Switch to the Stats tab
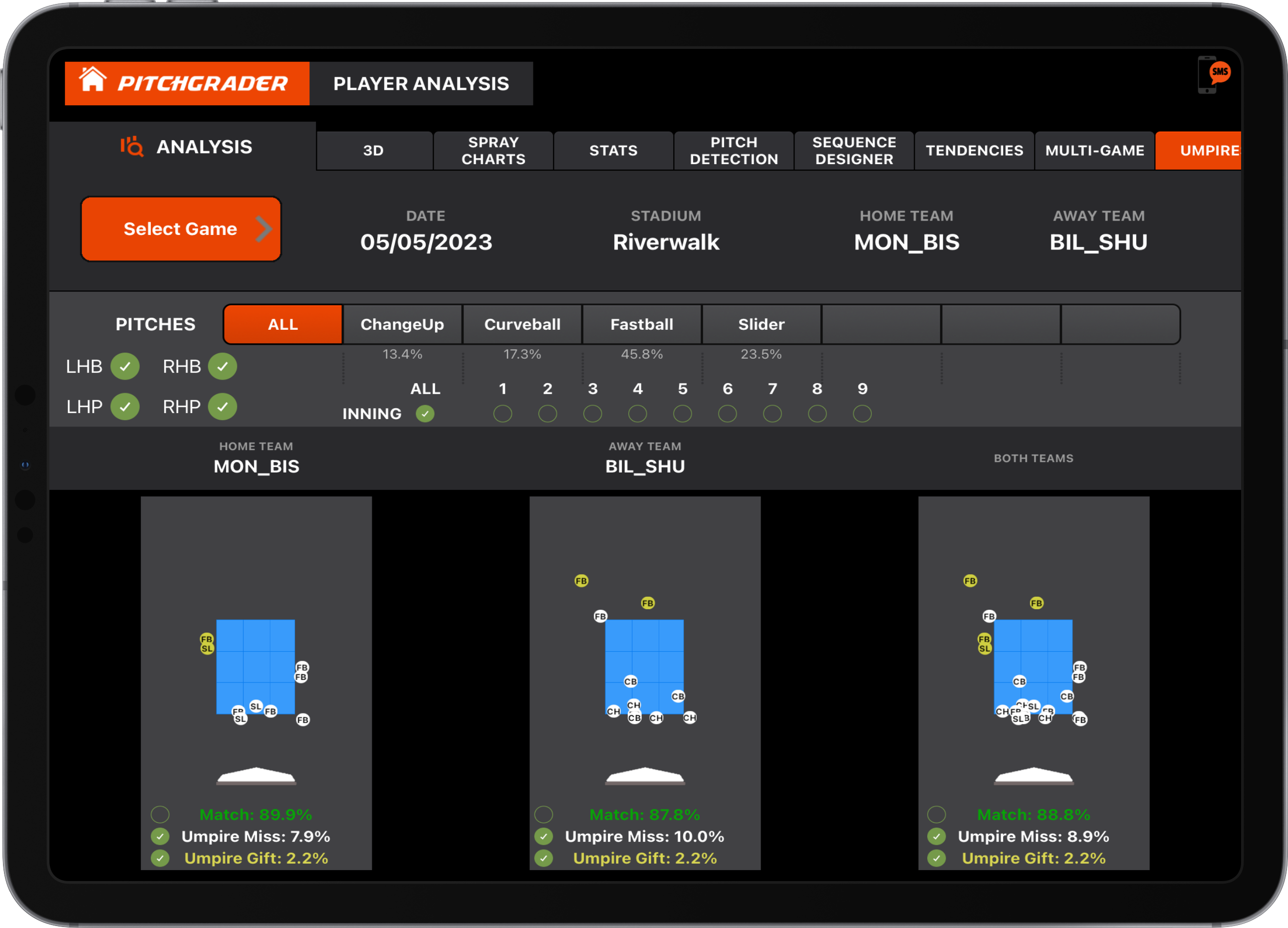The width and height of the screenshot is (1288, 928). tap(613, 150)
